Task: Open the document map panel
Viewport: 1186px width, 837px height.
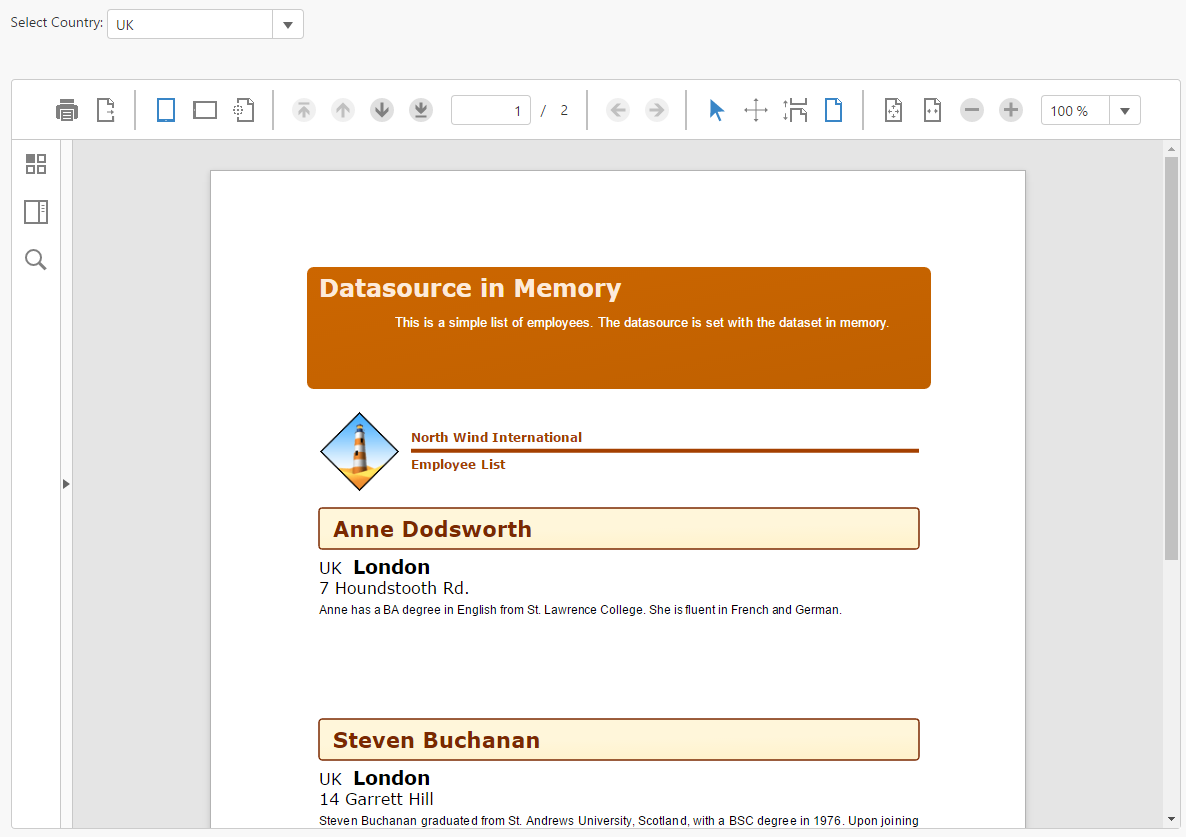Action: (x=36, y=211)
